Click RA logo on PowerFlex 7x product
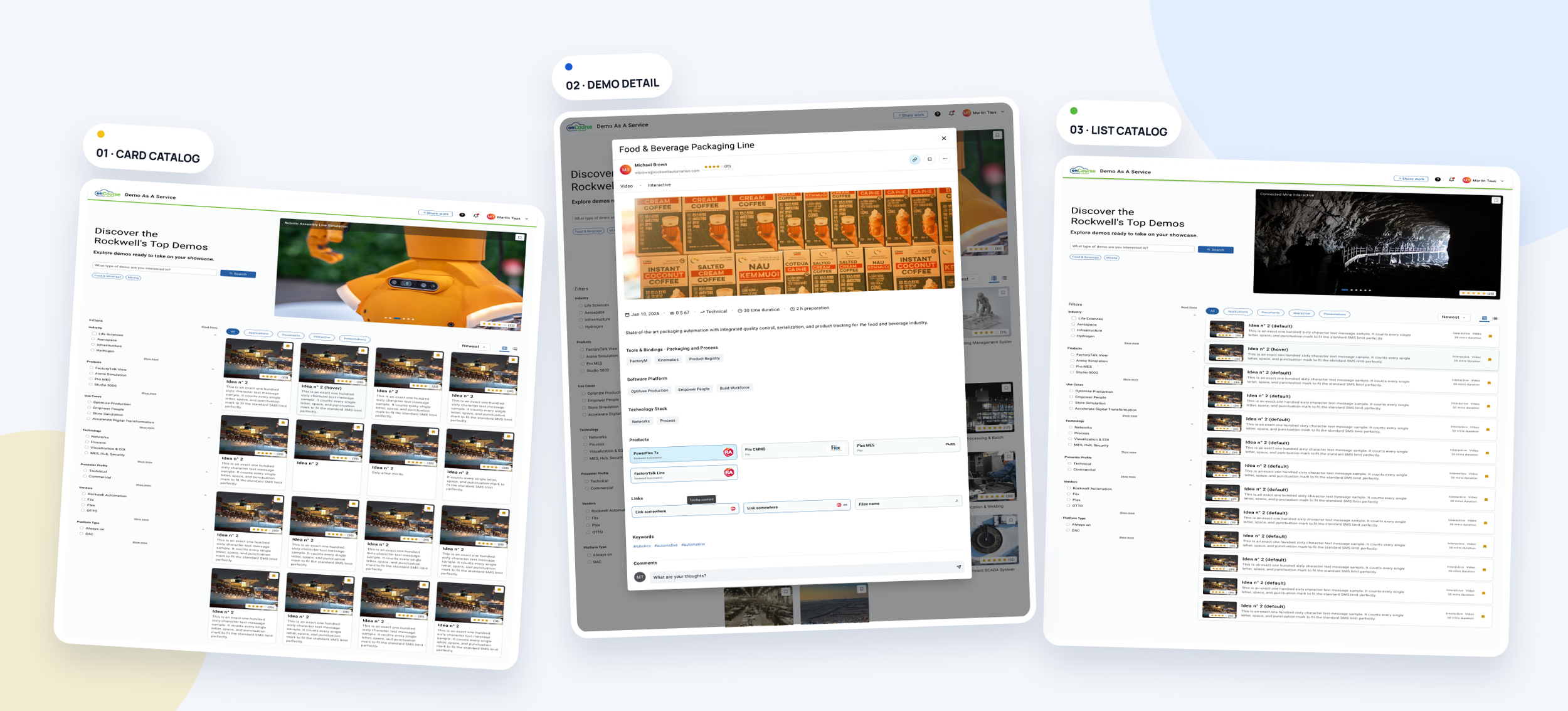The image size is (1568, 711). pyautogui.click(x=728, y=452)
